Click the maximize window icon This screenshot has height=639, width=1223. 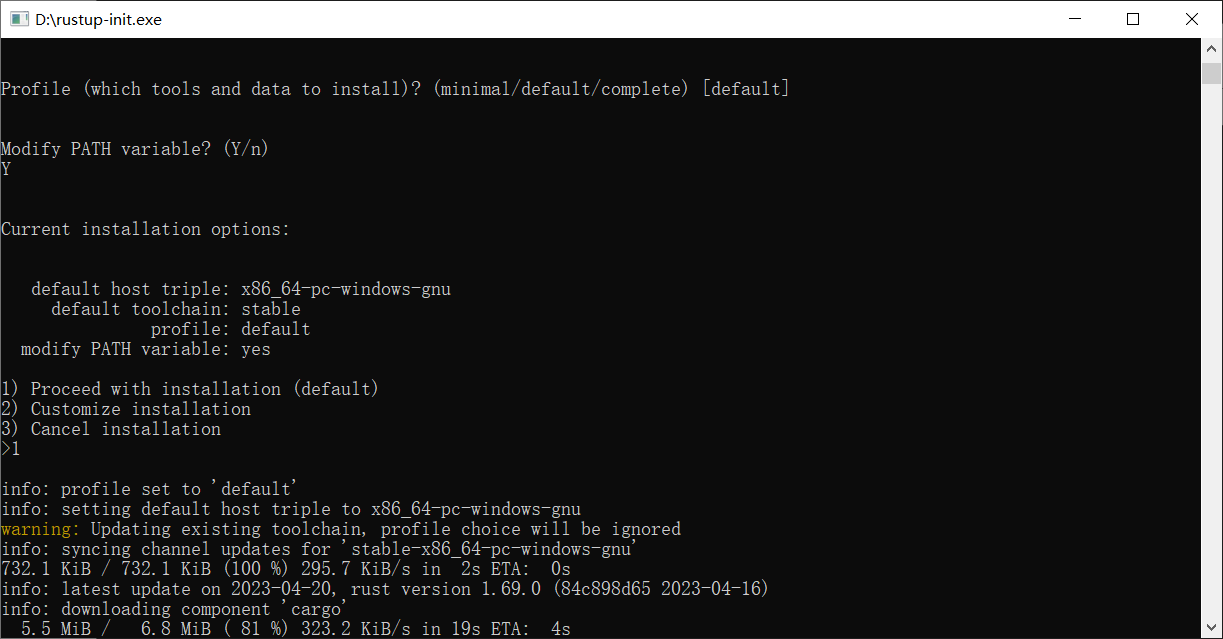(1133, 18)
